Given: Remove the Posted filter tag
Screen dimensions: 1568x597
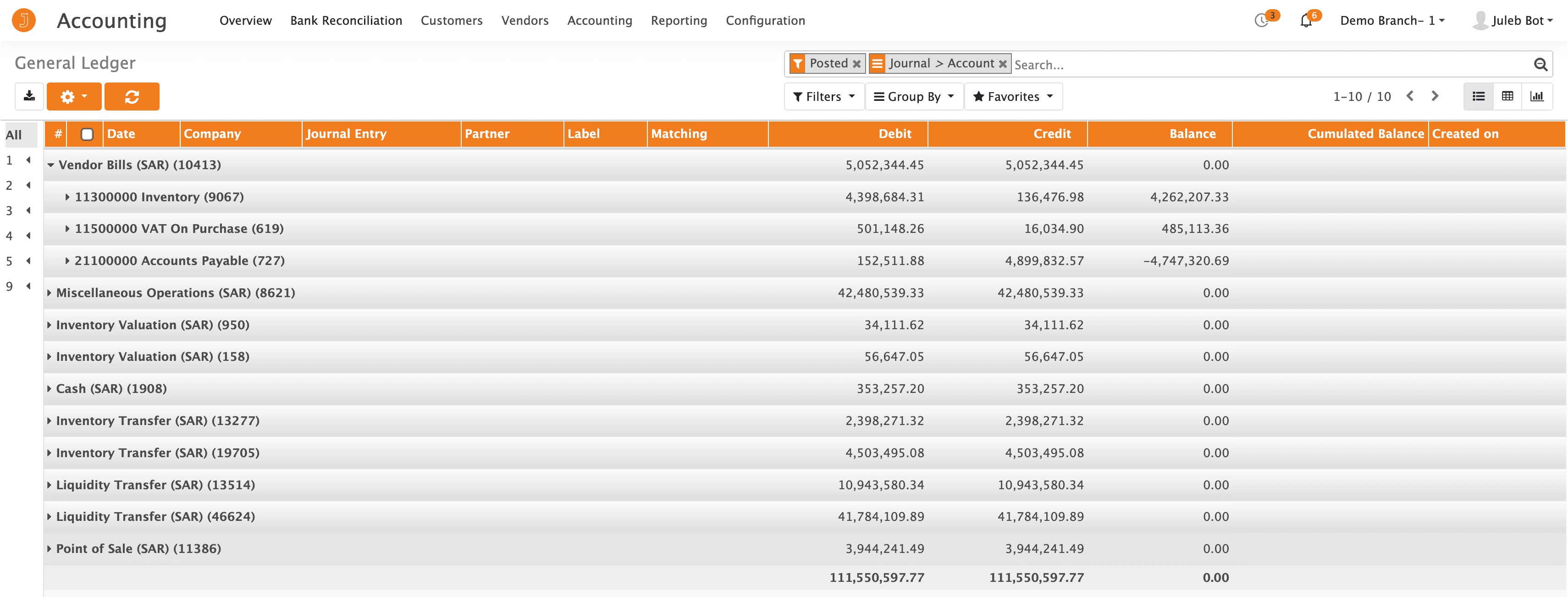Looking at the screenshot, I should pyautogui.click(x=856, y=63).
